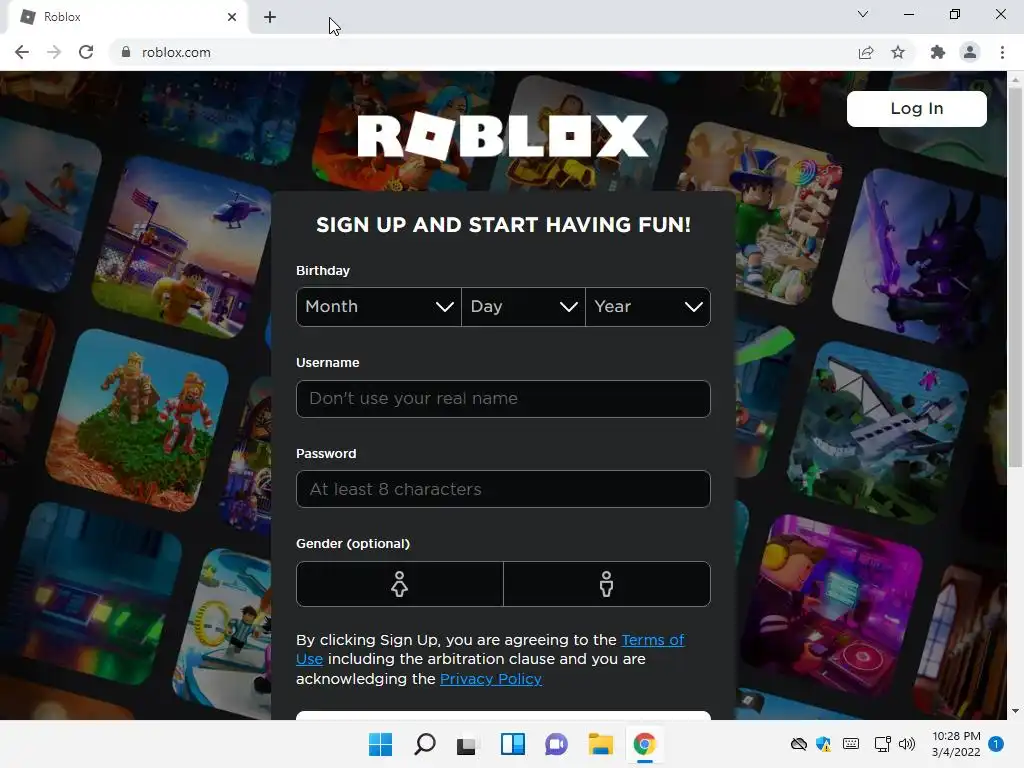The width and height of the screenshot is (1024, 768).
Task: Click the browser forward arrow
Action: pyautogui.click(x=54, y=52)
